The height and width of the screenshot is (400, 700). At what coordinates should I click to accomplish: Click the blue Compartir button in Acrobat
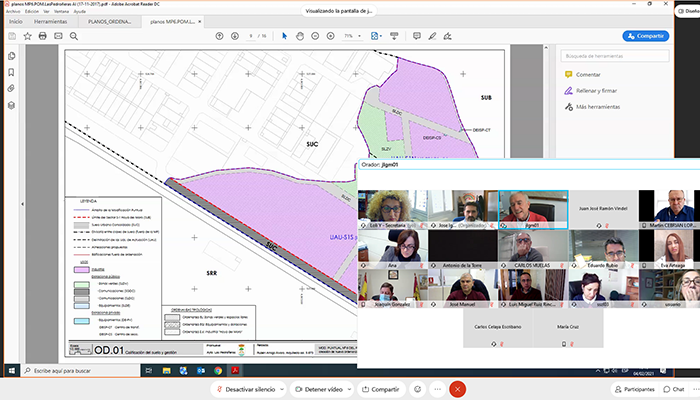(x=645, y=36)
